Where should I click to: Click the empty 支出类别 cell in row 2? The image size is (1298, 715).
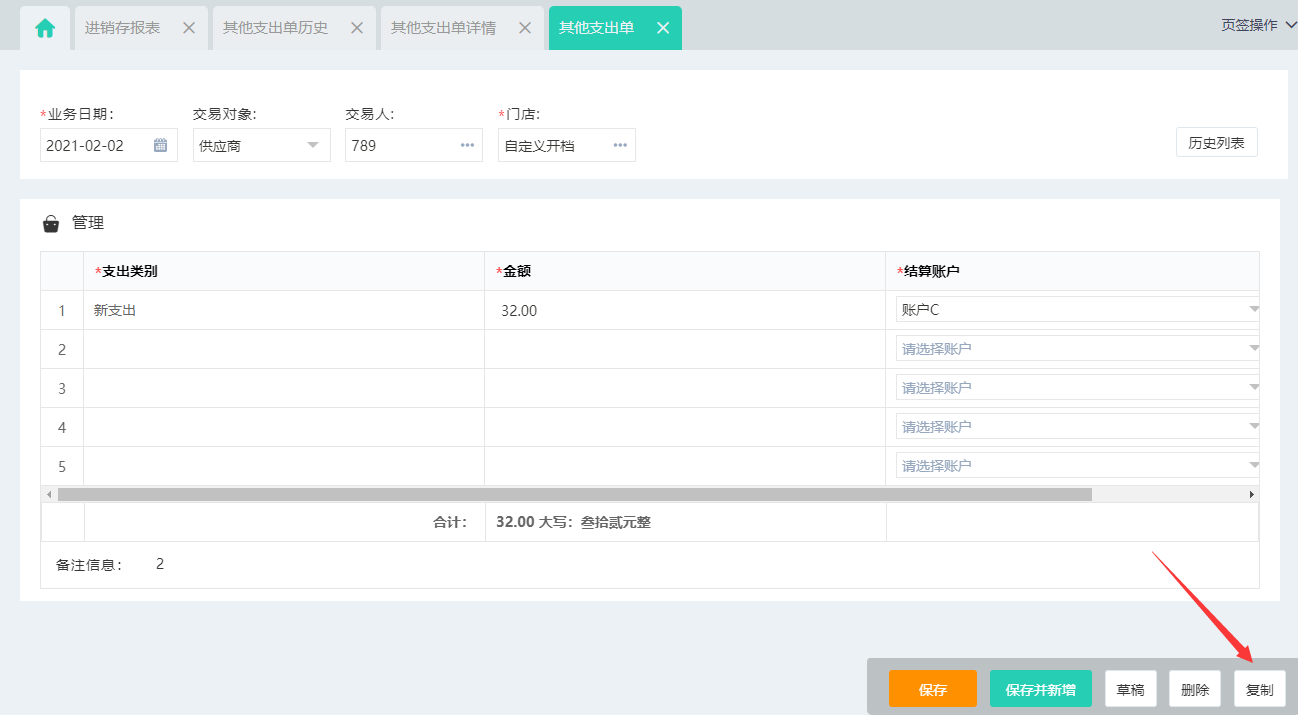click(284, 349)
